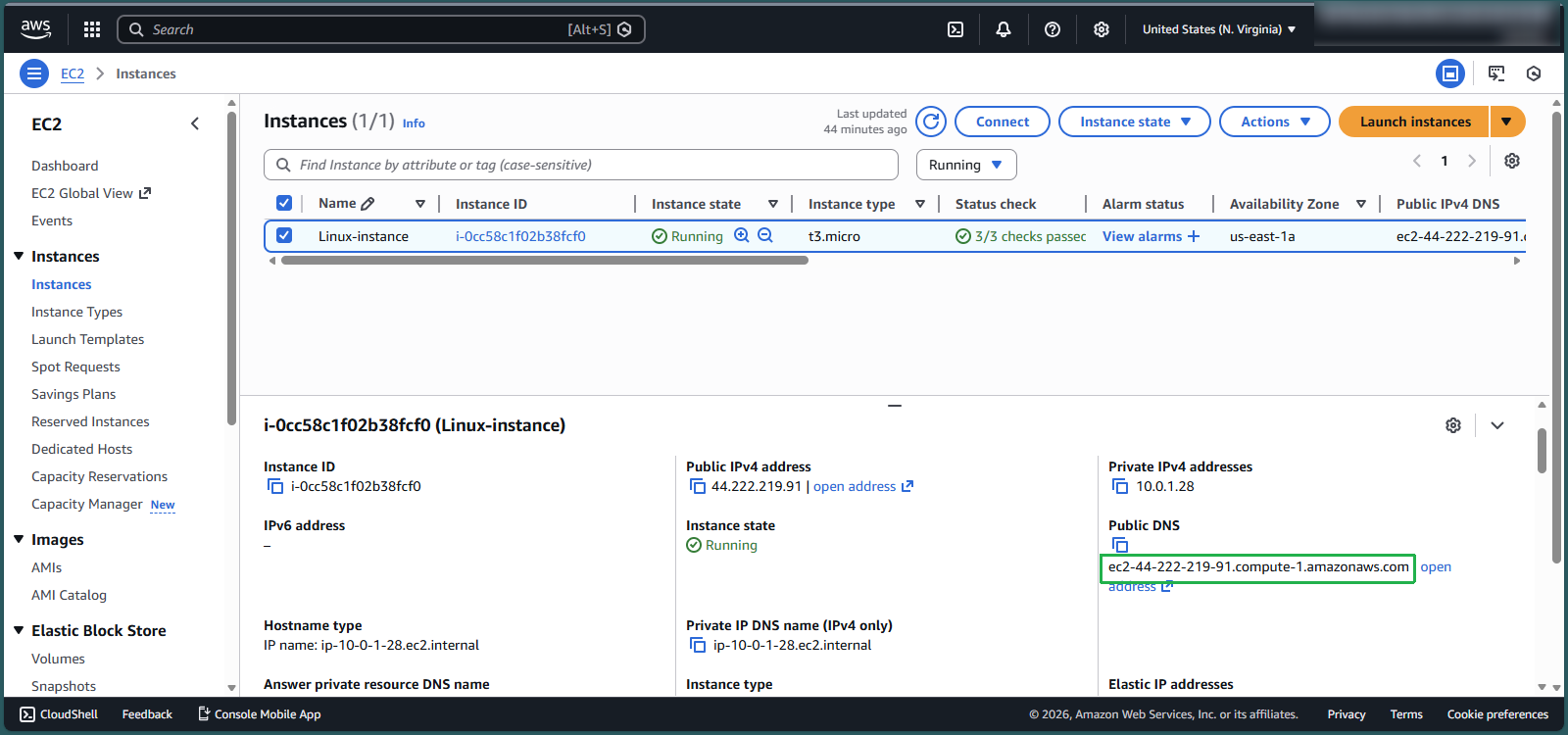This screenshot has height=735, width=1568.
Task: Zoom in filter on Running state
Action: pos(742,235)
